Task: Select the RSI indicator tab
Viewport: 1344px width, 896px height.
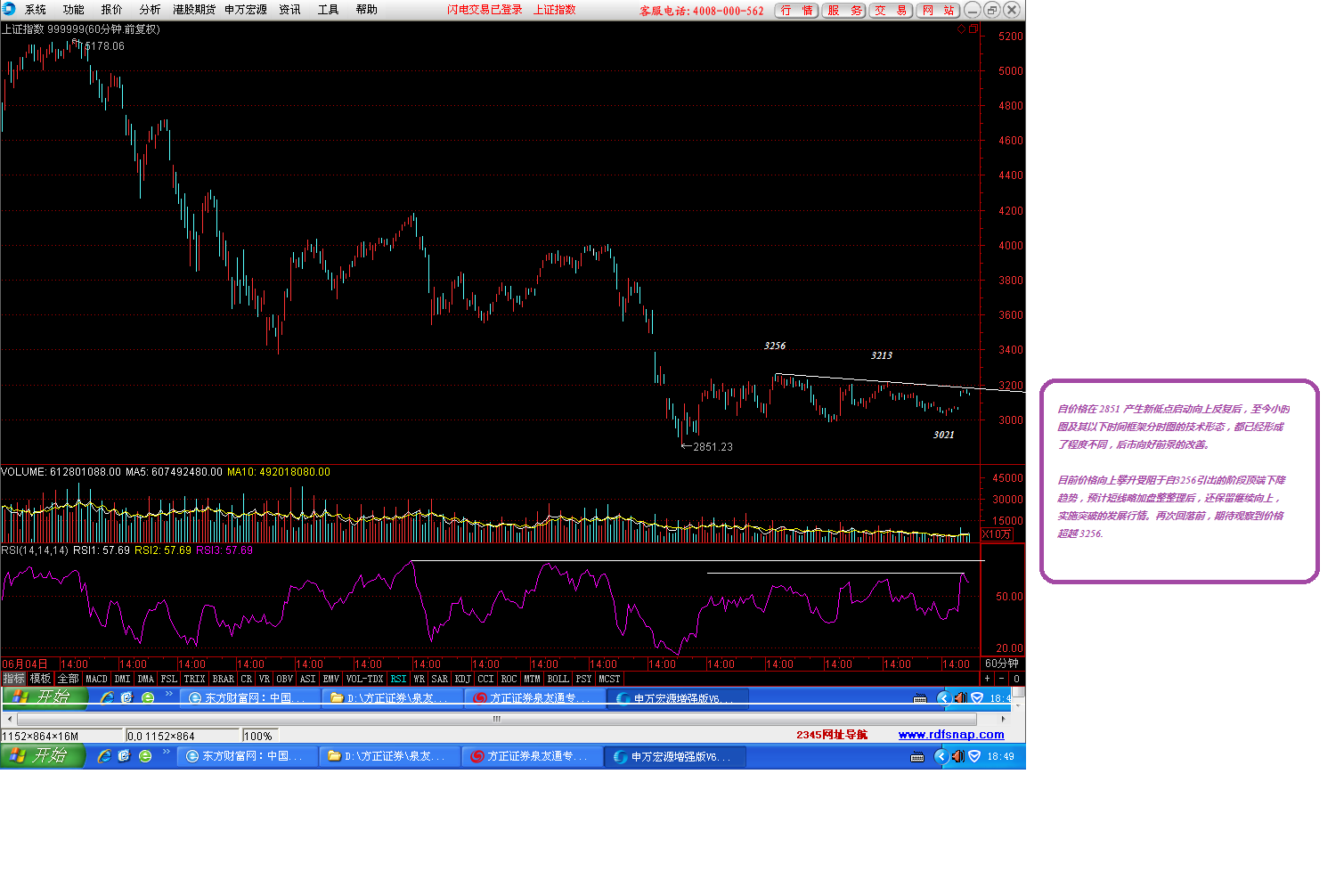Action: pyautogui.click(x=398, y=679)
